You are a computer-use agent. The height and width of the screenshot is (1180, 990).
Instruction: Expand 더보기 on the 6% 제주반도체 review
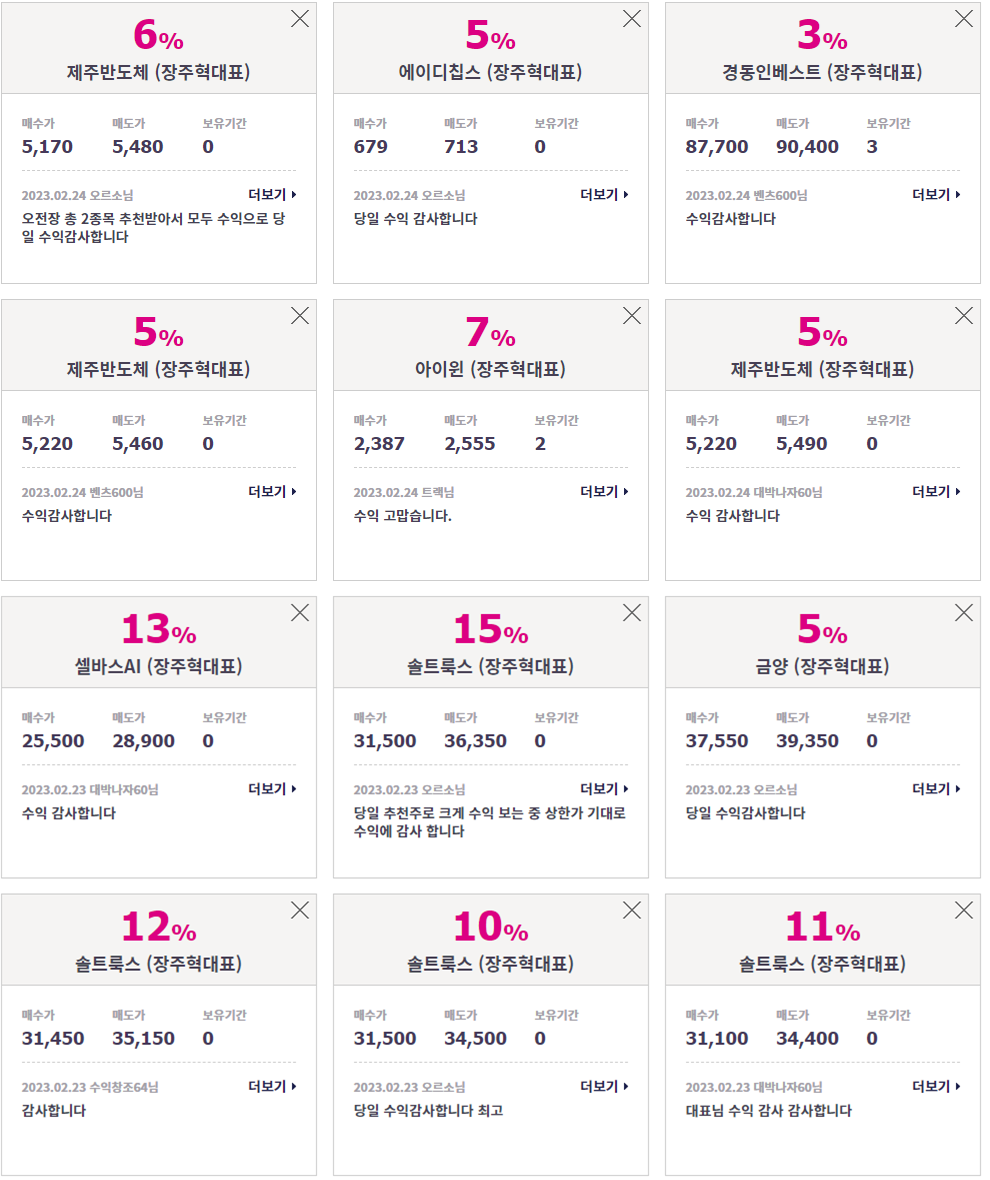pos(272,195)
